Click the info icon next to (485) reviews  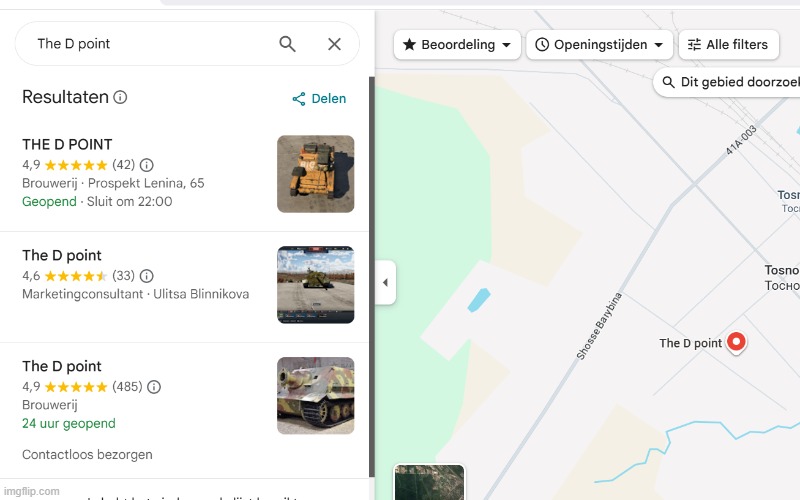pyautogui.click(x=154, y=387)
